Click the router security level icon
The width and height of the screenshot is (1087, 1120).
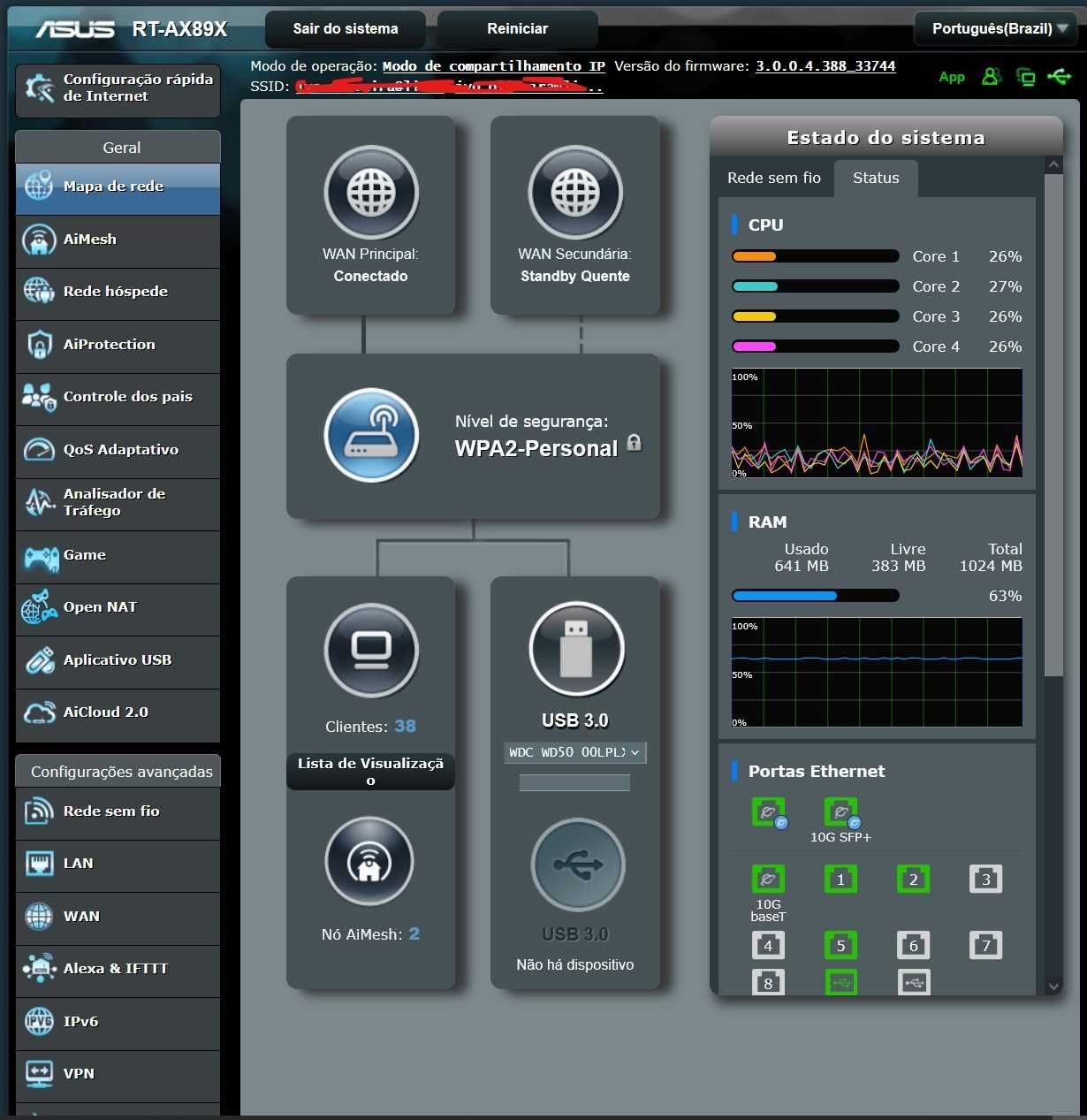[371, 435]
